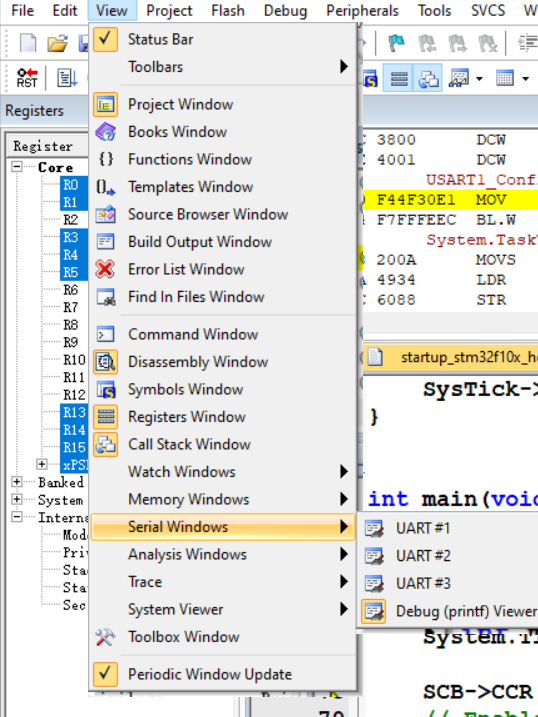
Task: Click the F7FFFEEC BL.W disassembly line
Action: pyautogui.click(x=450, y=220)
